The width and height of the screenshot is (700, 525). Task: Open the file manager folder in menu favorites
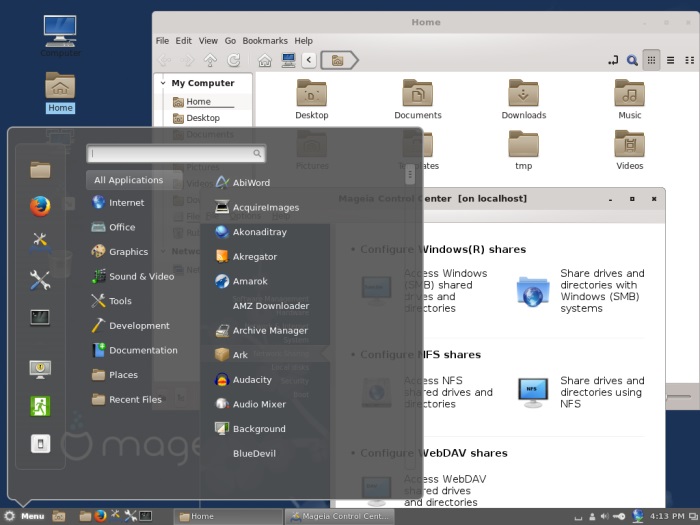(x=40, y=170)
